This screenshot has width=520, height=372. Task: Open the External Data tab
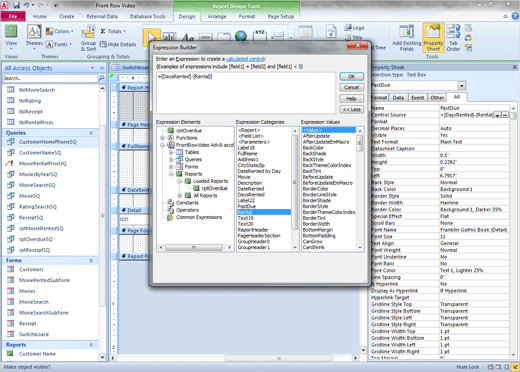(x=102, y=16)
